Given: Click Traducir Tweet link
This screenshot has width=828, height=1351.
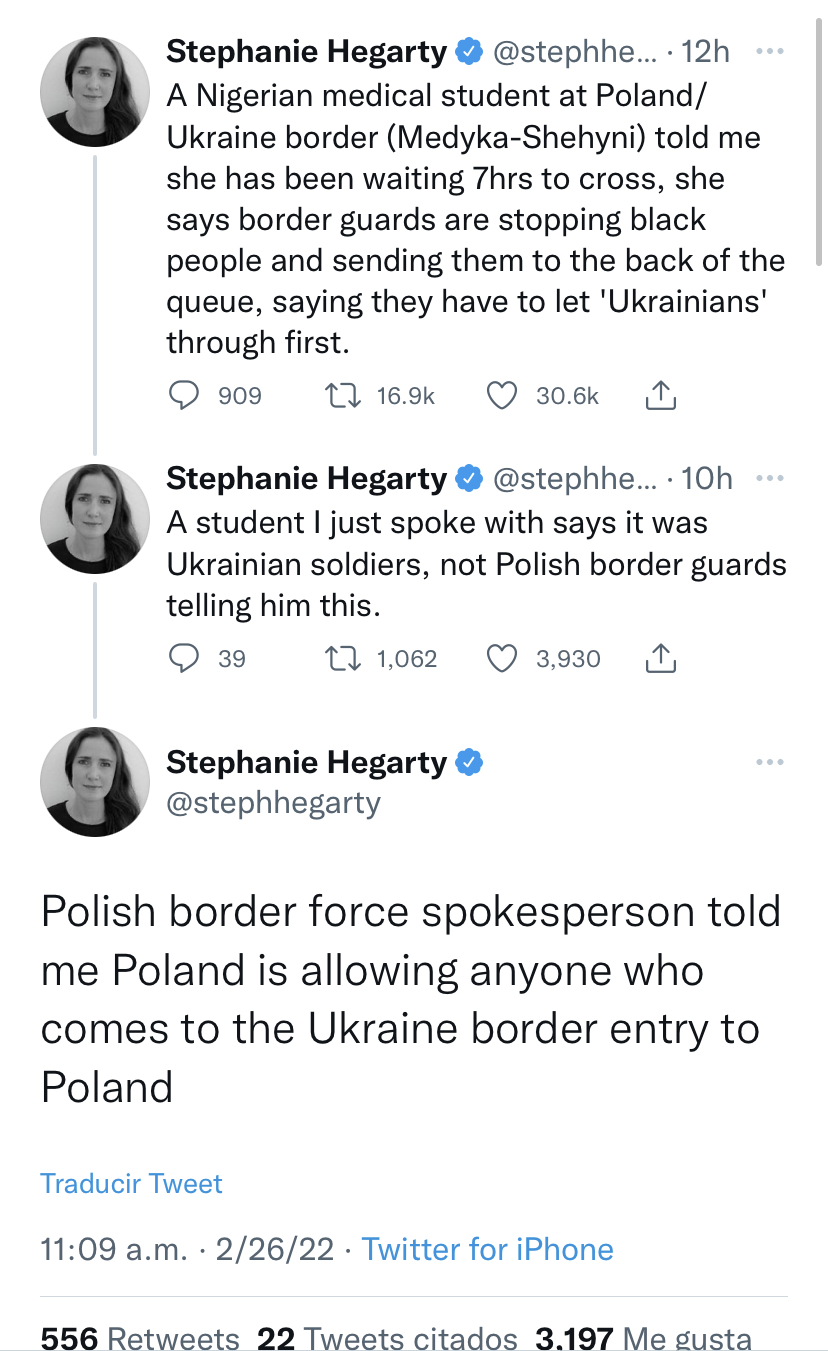Looking at the screenshot, I should [x=131, y=1183].
